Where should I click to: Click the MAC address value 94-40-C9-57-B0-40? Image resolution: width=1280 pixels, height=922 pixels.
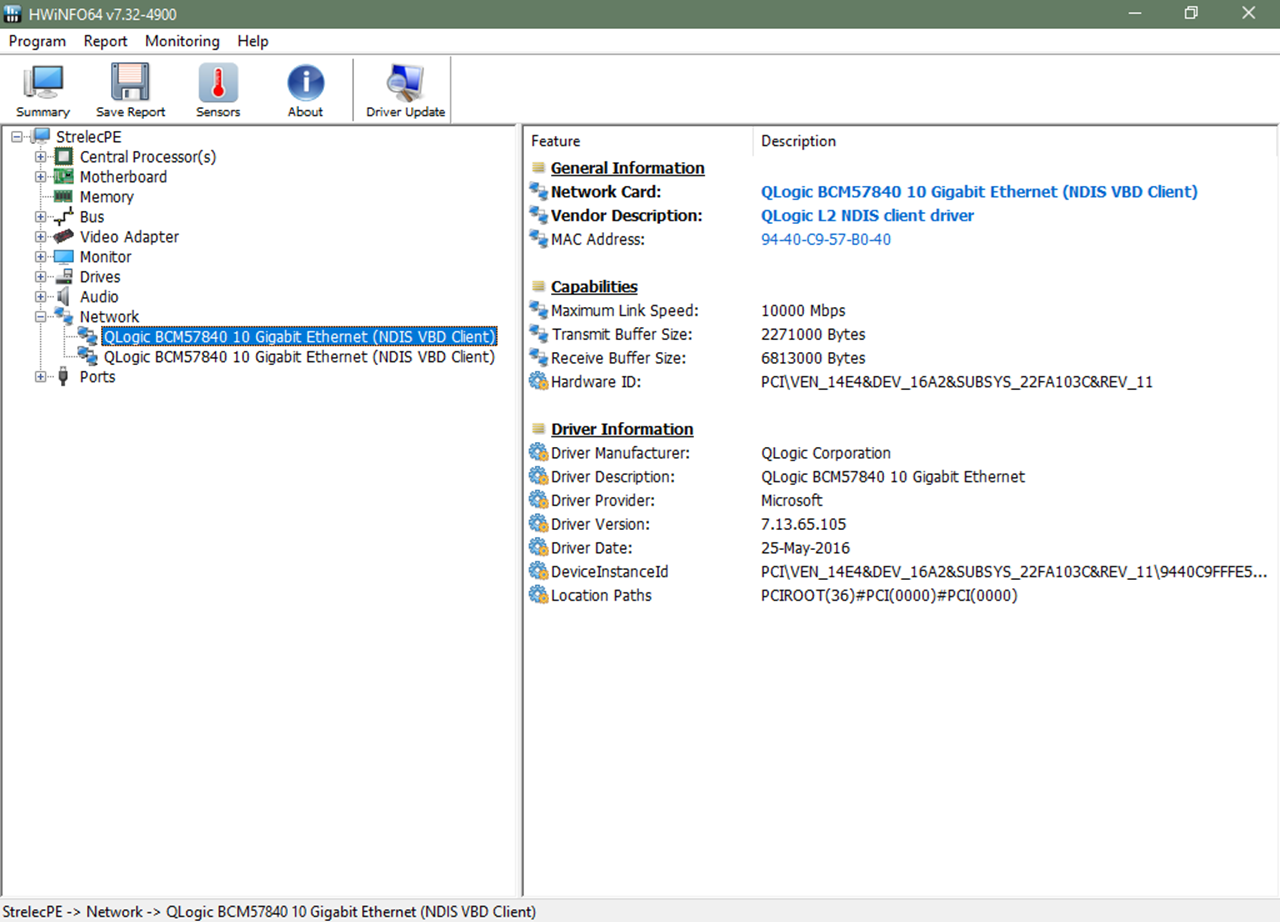coord(825,239)
